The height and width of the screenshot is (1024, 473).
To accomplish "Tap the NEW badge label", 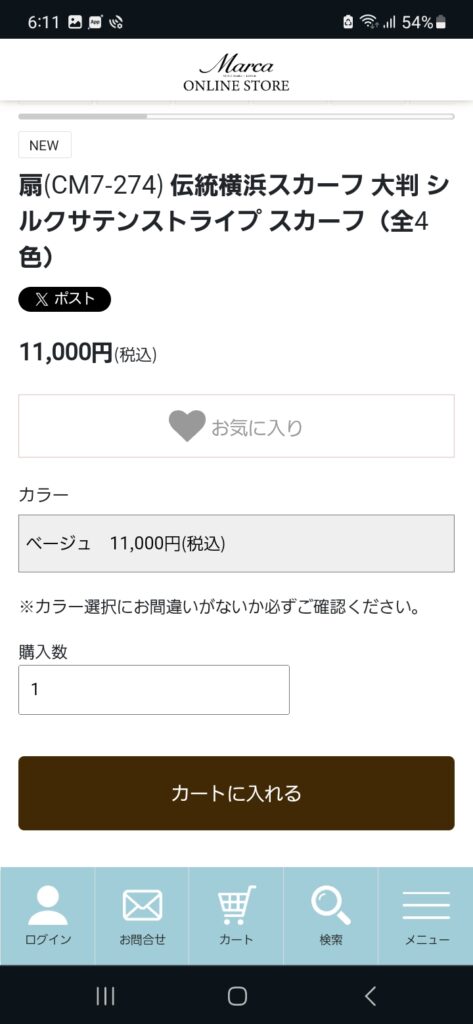I will tap(44, 145).
